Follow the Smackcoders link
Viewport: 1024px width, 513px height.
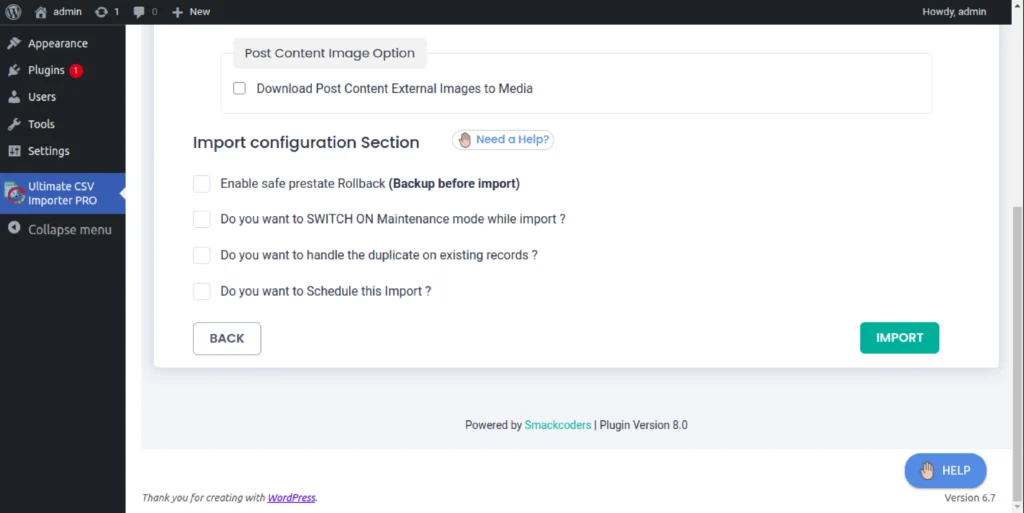[x=557, y=425]
